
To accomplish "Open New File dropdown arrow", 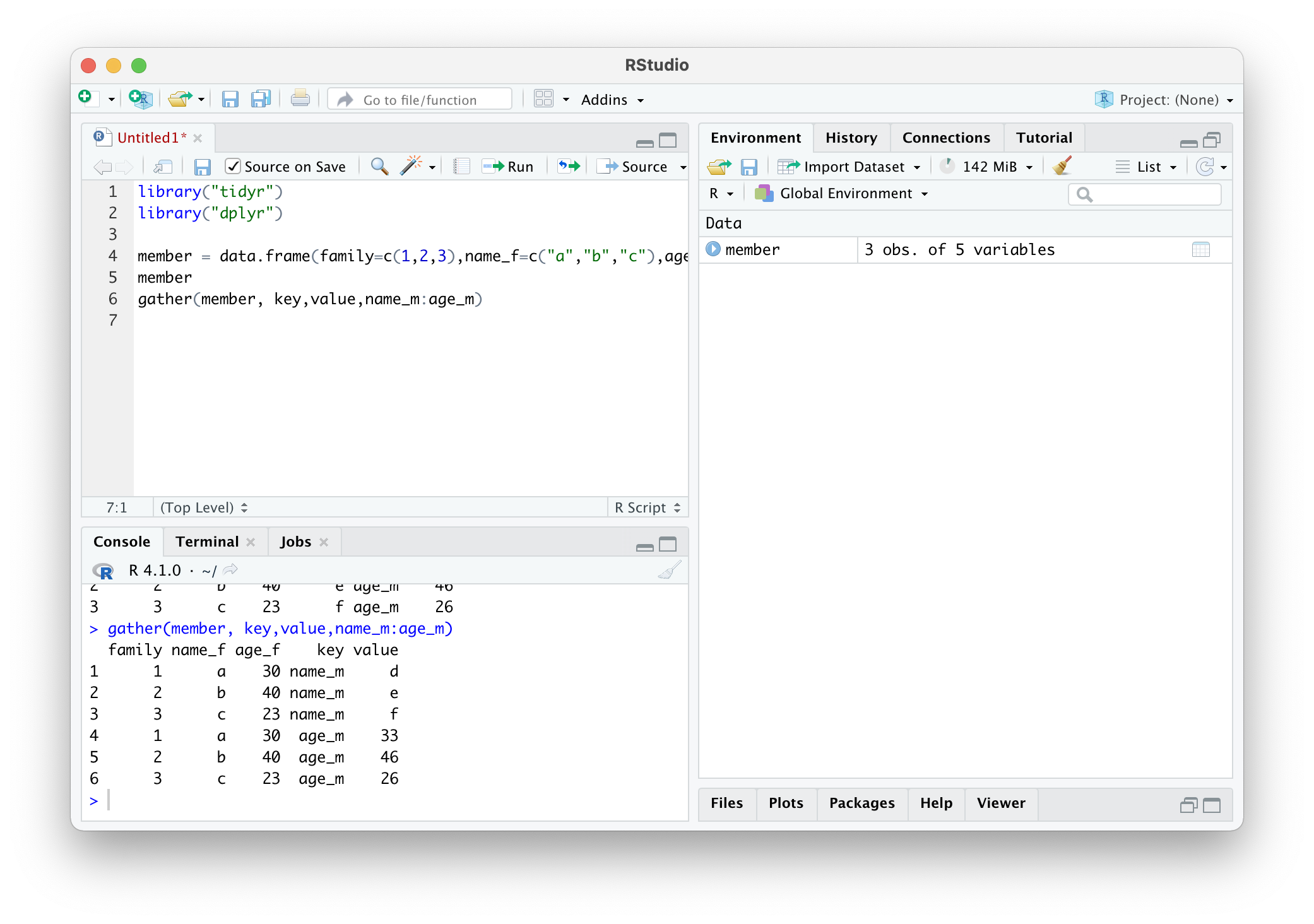I will click(111, 100).
